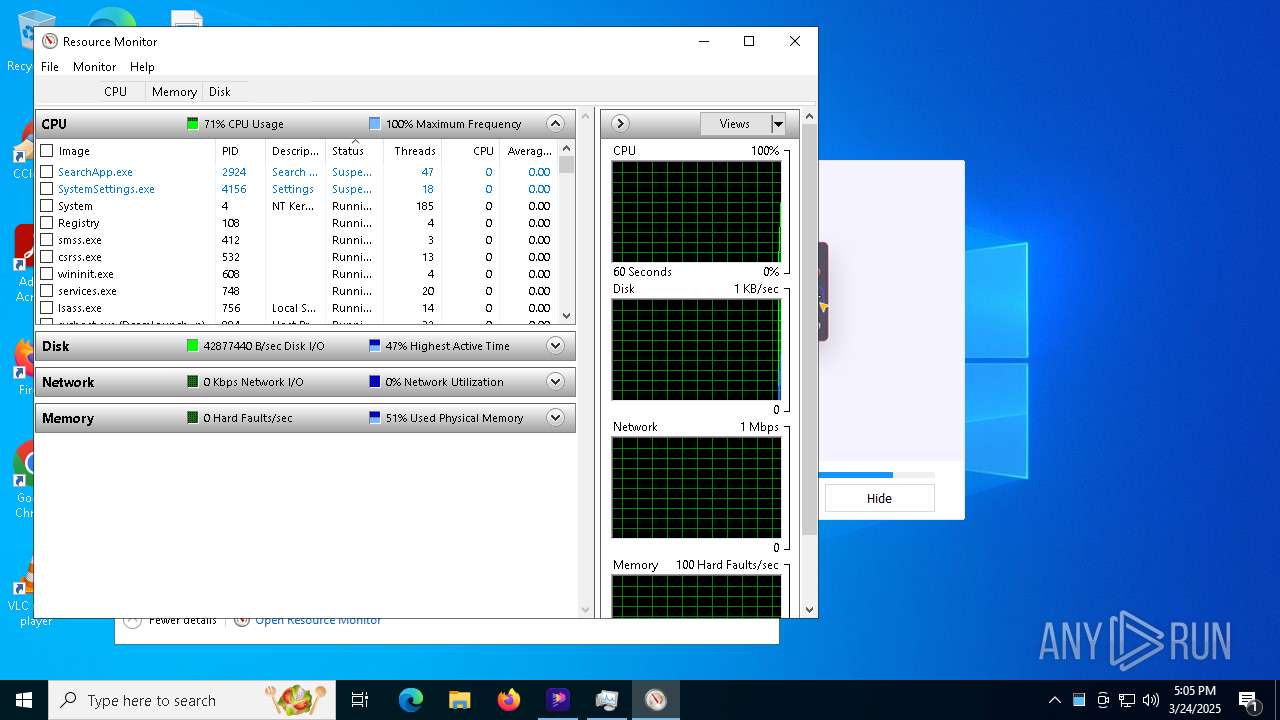Open the network tray icon
The image size is (1280, 720).
pyautogui.click(x=1127, y=700)
